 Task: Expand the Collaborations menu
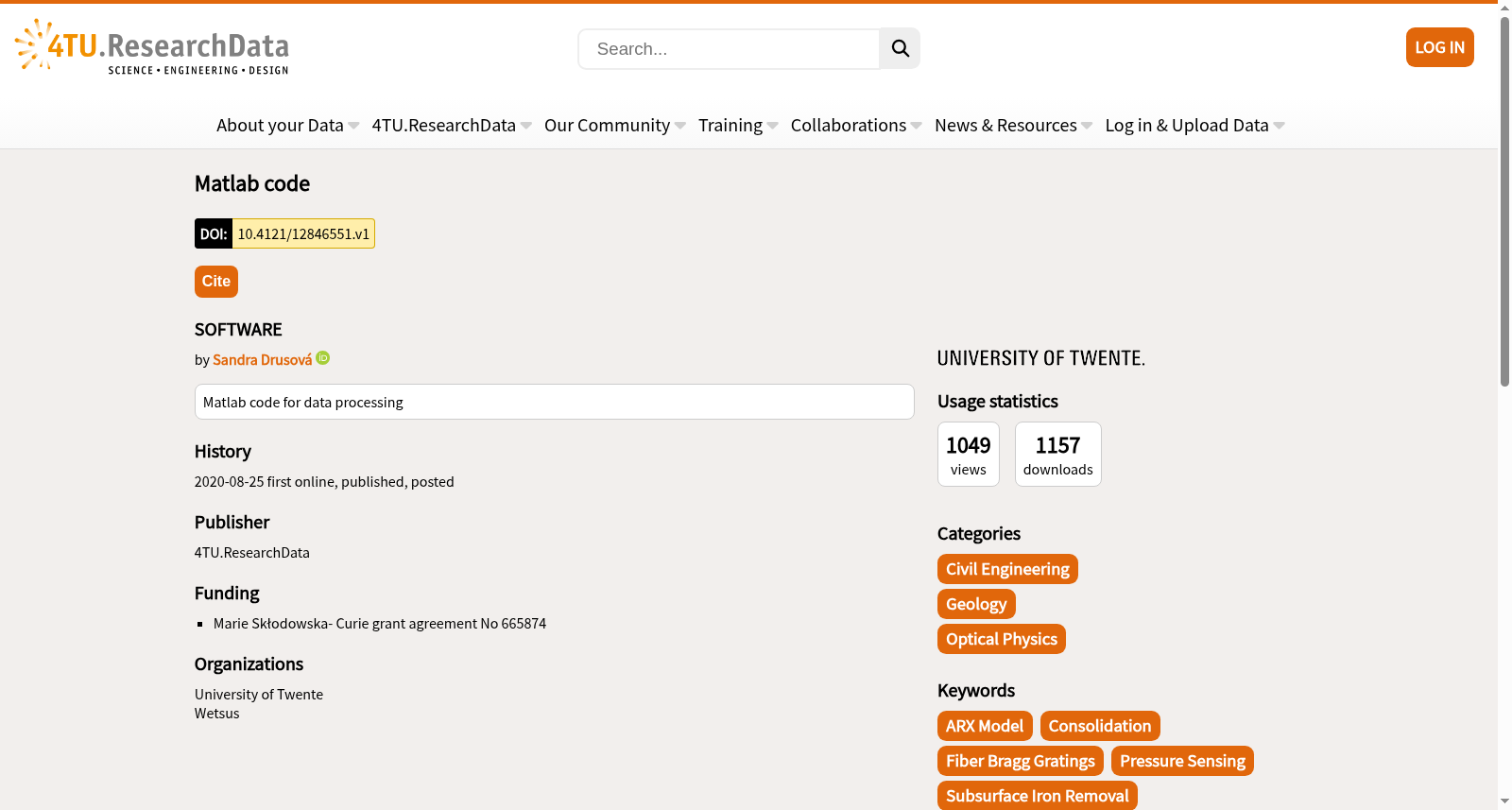(856, 126)
